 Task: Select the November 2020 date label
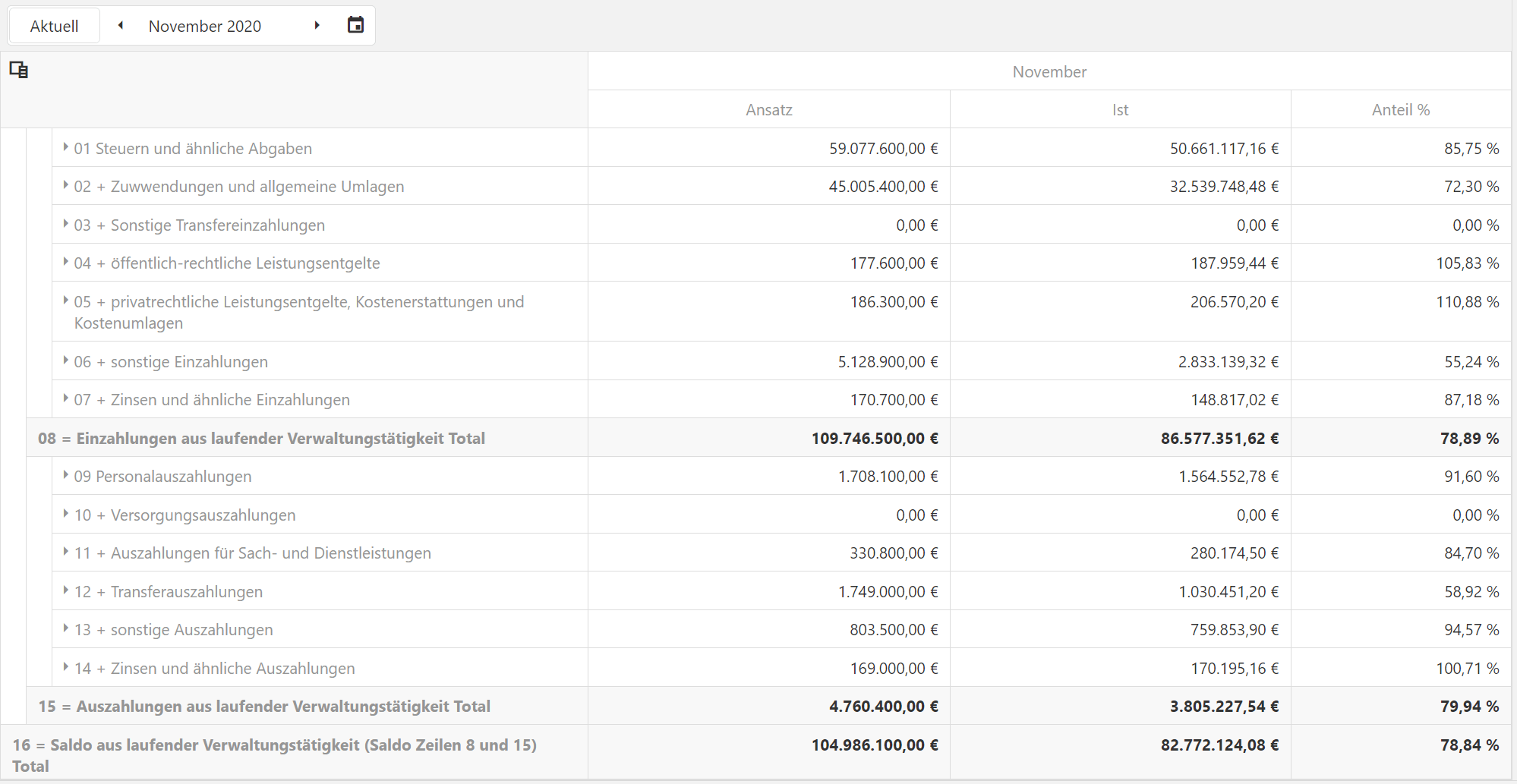[205, 26]
